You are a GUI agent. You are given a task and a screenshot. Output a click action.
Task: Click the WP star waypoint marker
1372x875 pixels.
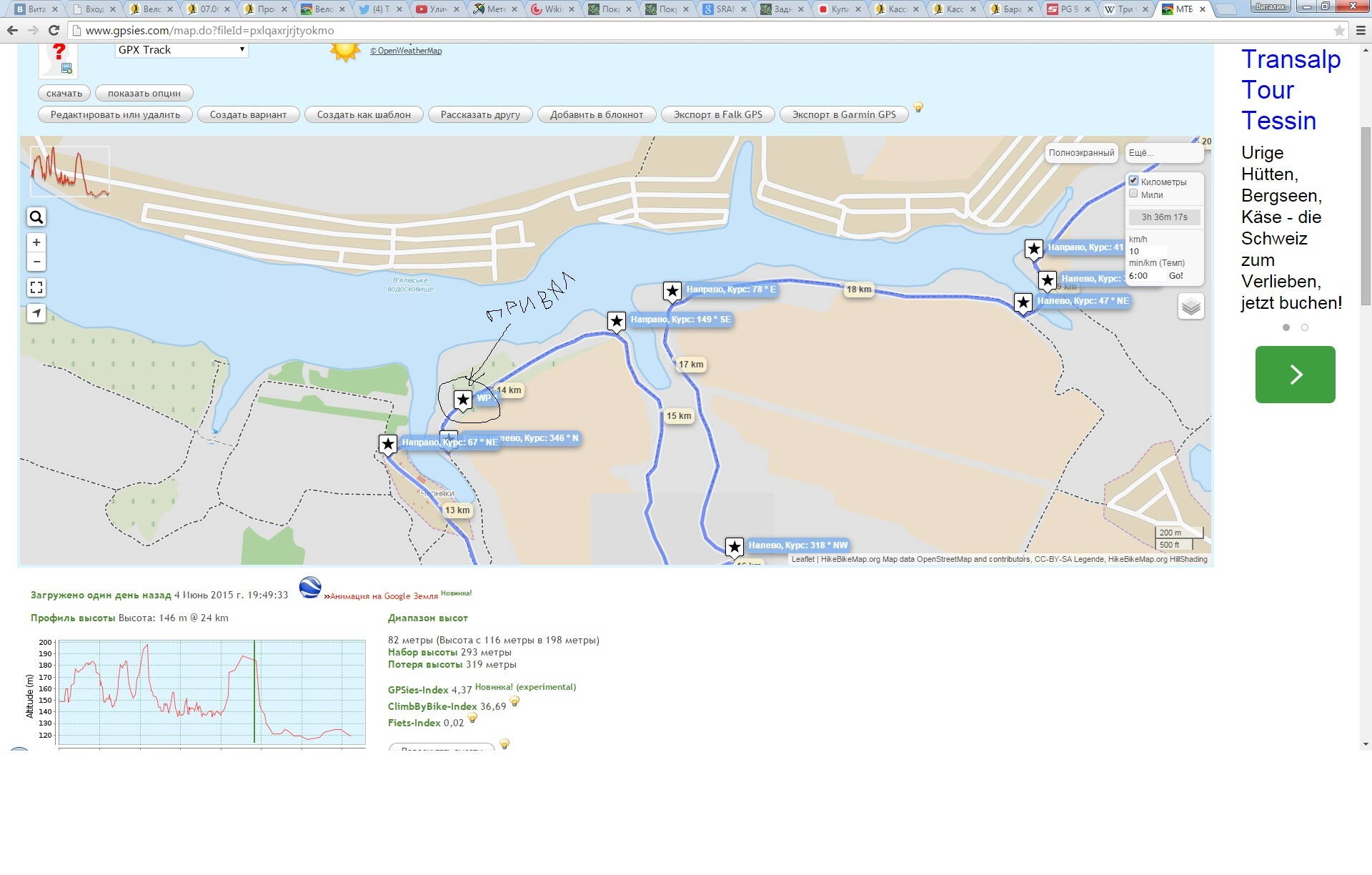(463, 400)
